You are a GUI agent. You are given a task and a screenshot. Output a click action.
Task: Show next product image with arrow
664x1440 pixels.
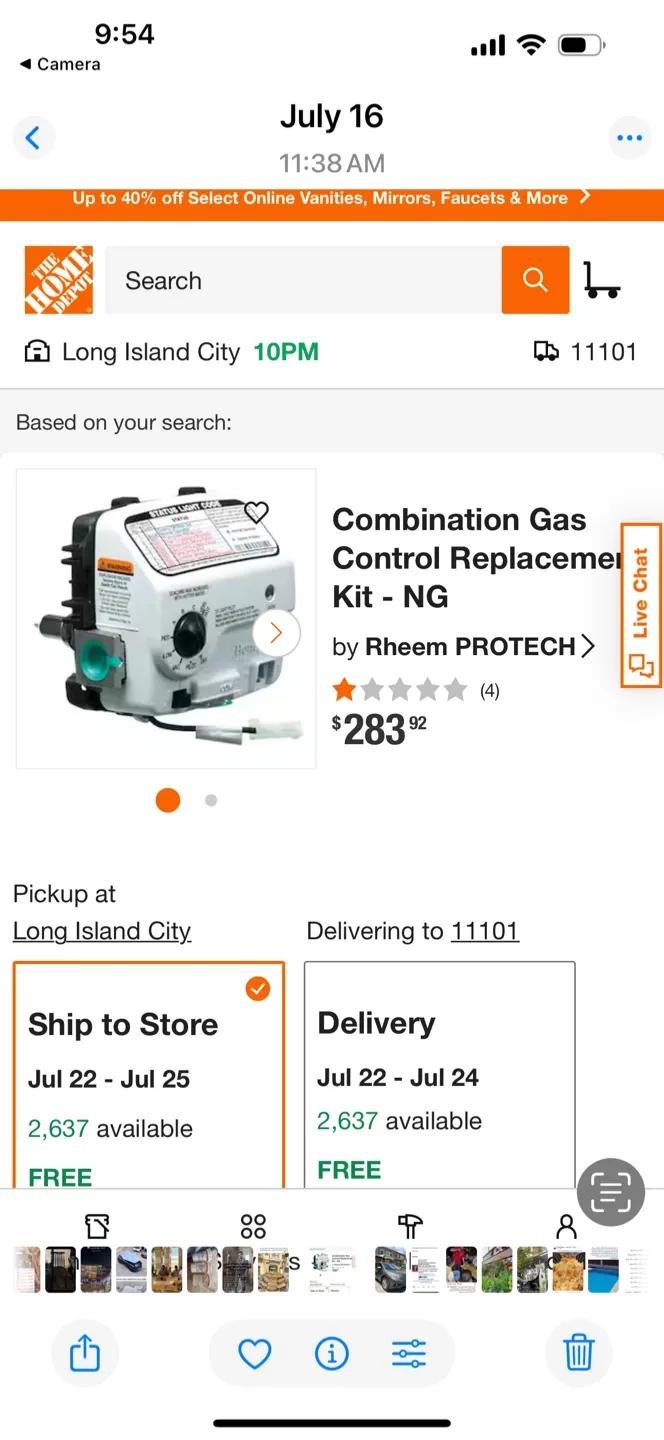click(x=277, y=633)
